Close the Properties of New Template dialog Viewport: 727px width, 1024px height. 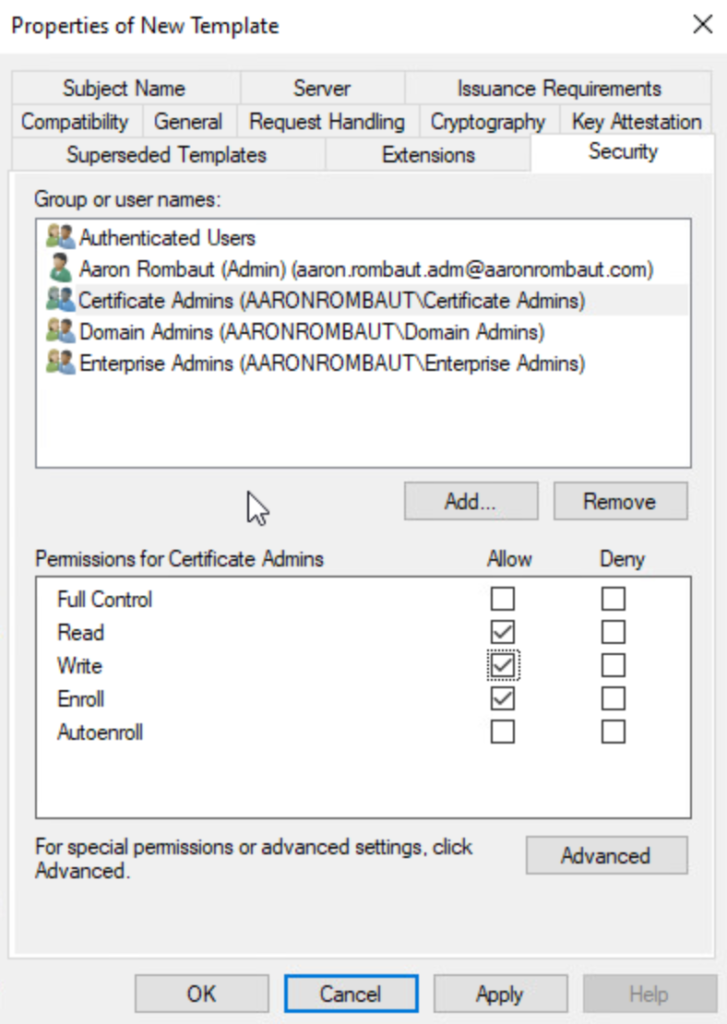pyautogui.click(x=702, y=25)
